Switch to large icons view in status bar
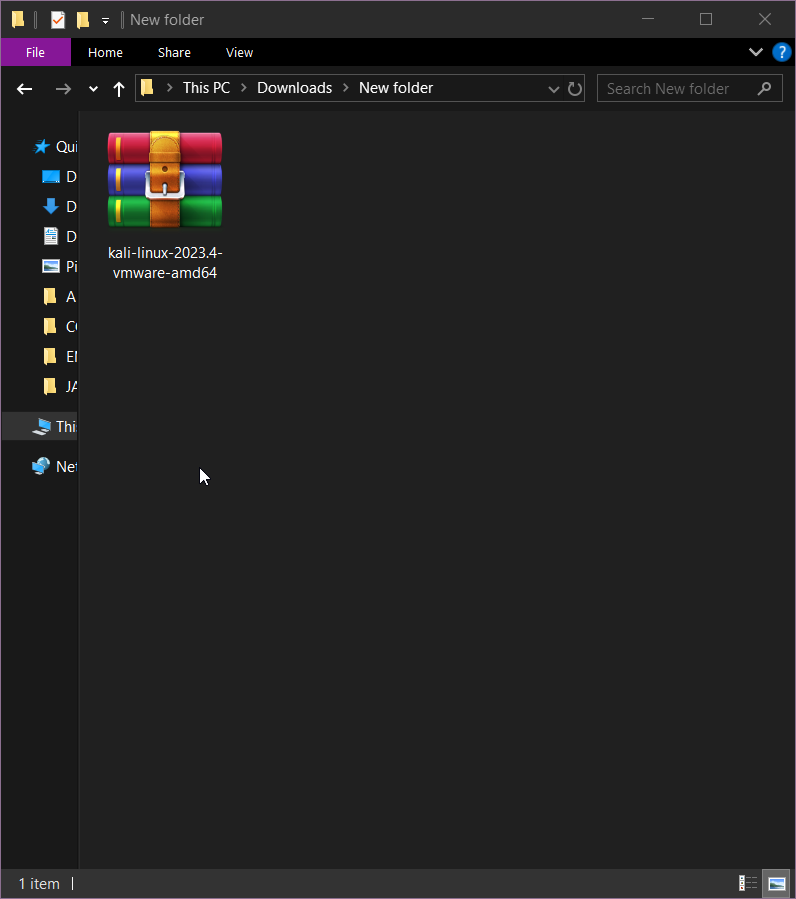 [x=776, y=883]
